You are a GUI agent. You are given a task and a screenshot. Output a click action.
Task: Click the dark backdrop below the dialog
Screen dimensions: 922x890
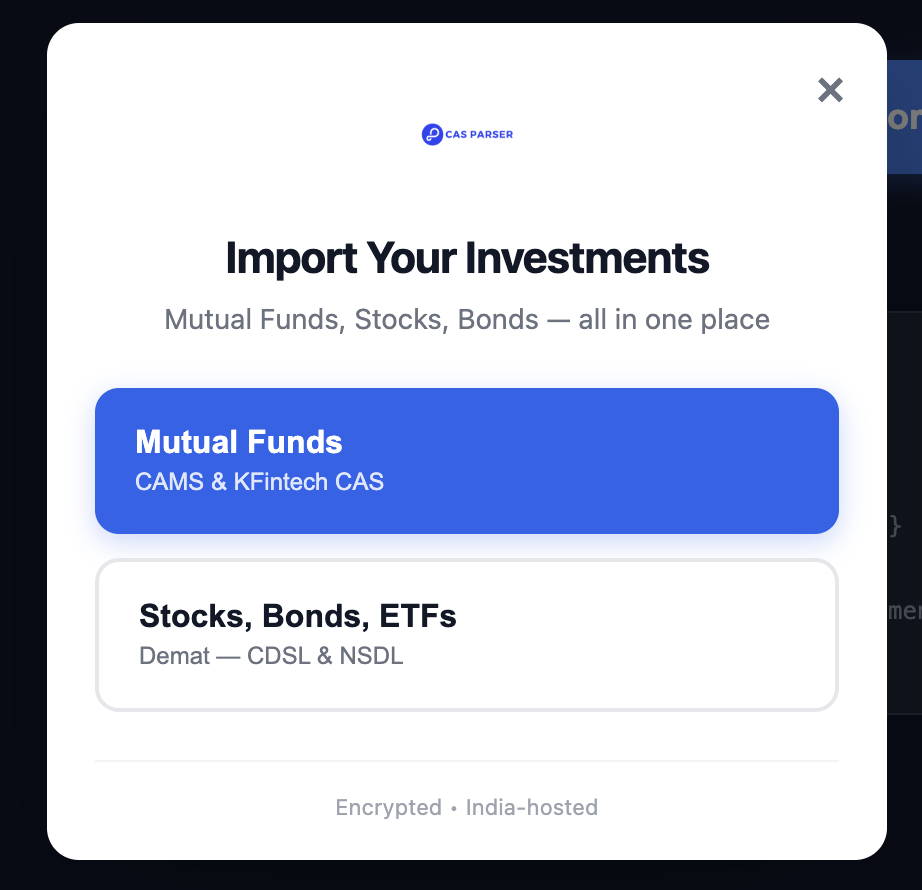tap(467, 876)
